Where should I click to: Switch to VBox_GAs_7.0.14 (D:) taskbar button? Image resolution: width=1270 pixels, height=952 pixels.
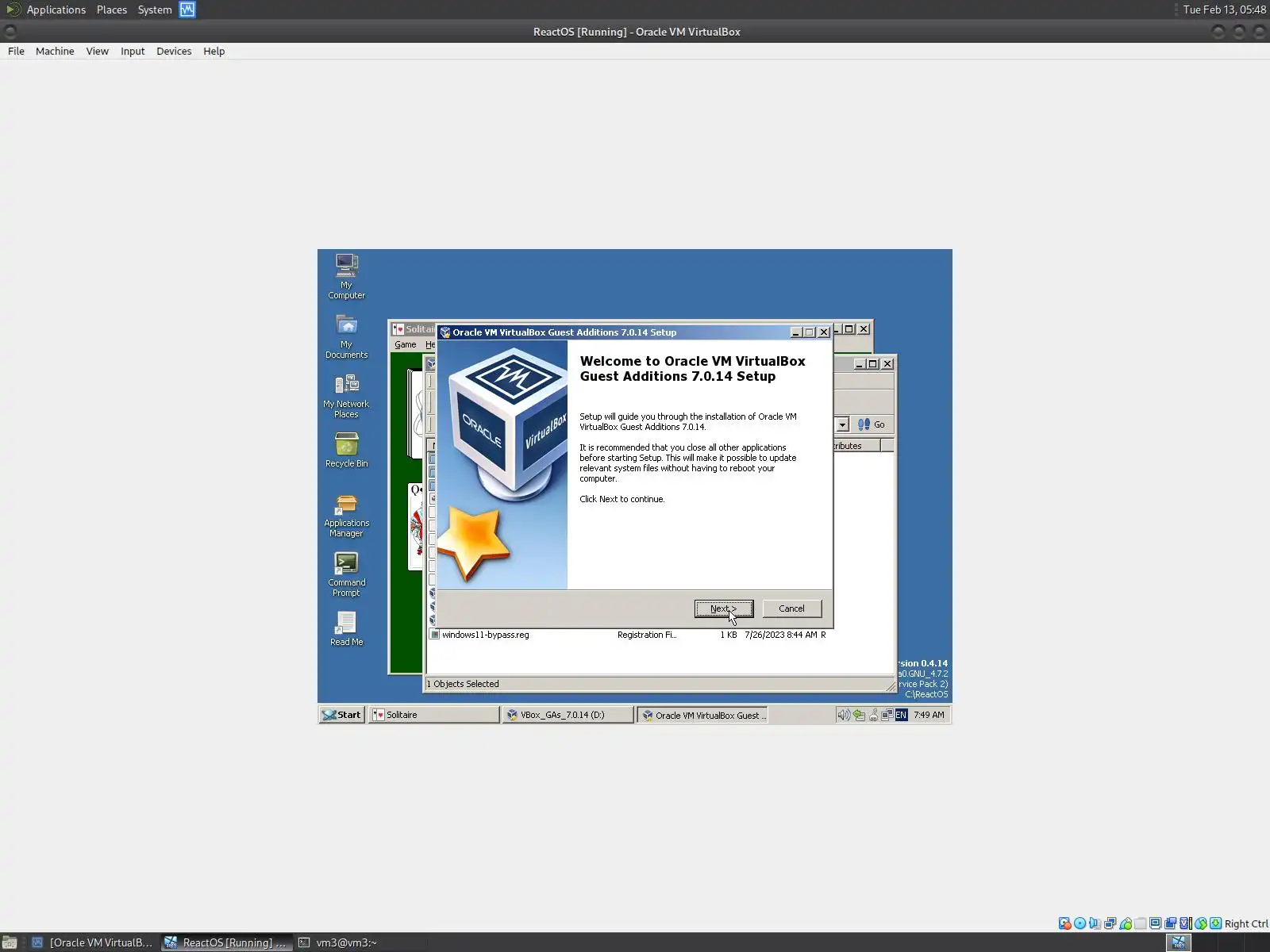pyautogui.click(x=568, y=715)
